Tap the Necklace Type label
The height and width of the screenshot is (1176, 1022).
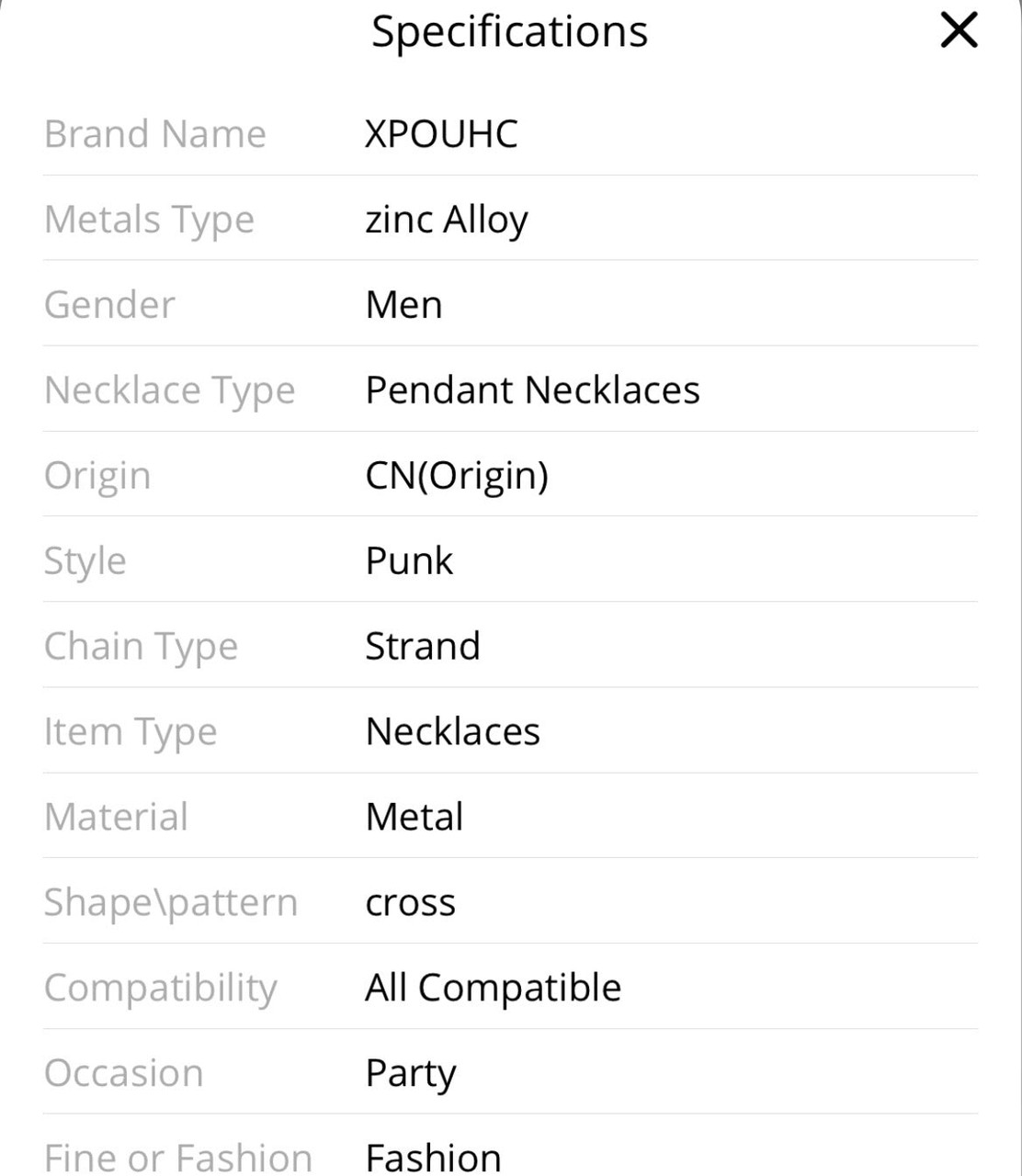[170, 391]
